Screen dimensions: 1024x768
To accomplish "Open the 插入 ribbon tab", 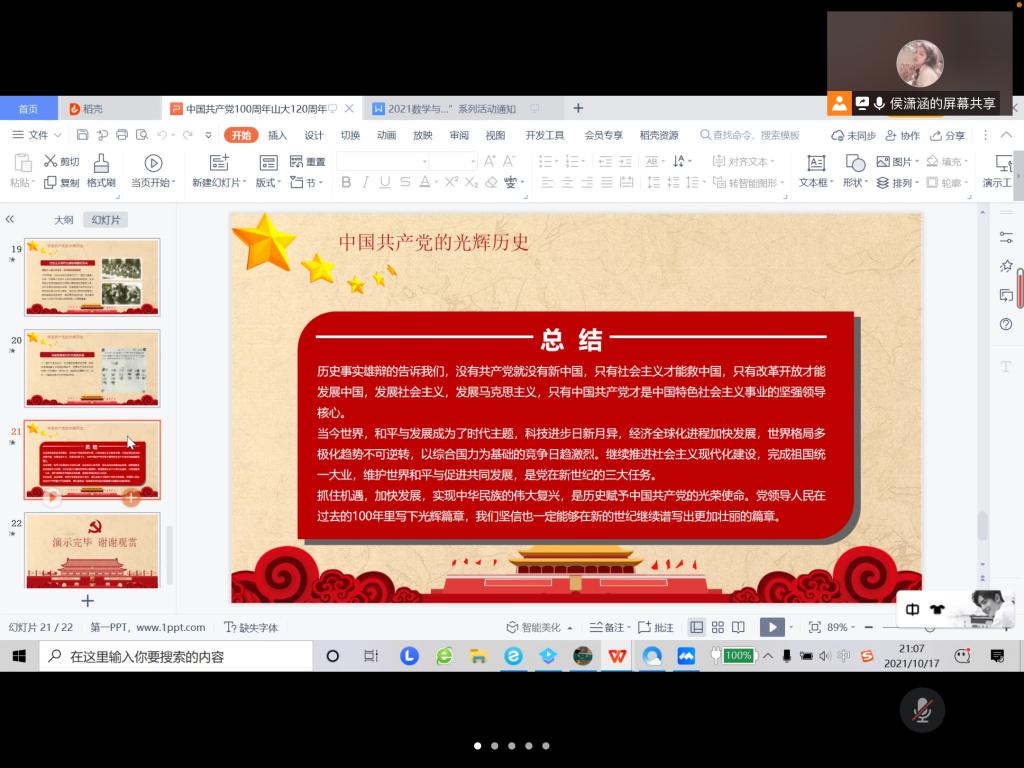I will [277, 135].
